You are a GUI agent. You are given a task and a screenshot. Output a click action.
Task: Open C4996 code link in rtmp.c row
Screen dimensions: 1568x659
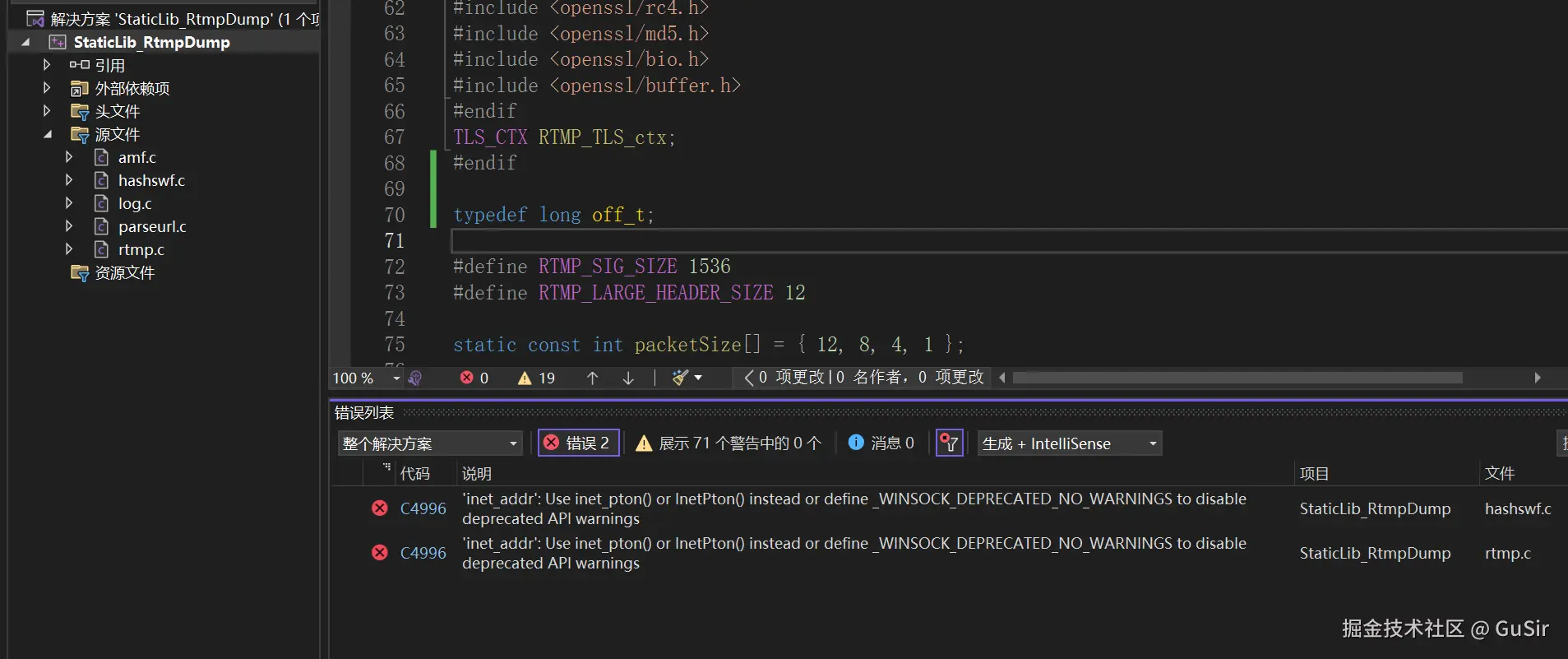coord(423,553)
